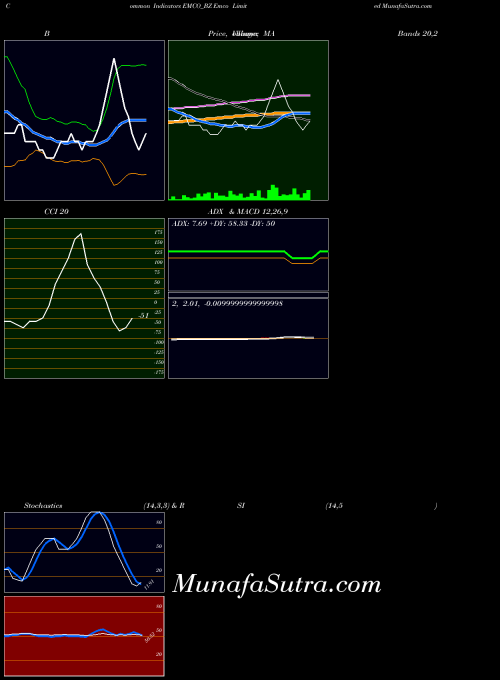Click the 'ADX & MACD 12,26,9' title
Viewport: 500px width, 680px height.
248,212
